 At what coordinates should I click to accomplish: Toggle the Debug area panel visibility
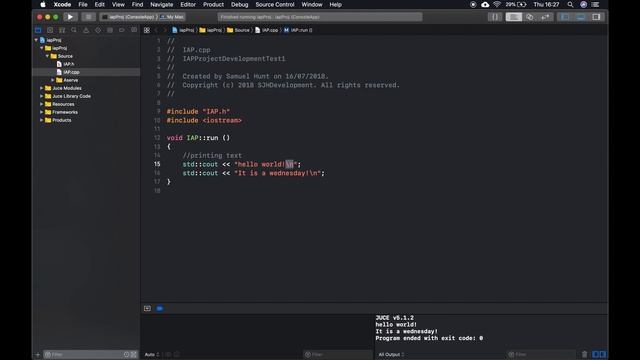click(x=580, y=17)
